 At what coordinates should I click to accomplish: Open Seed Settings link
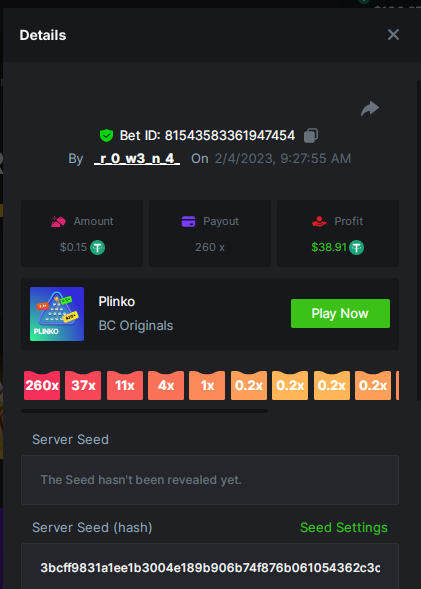point(344,527)
